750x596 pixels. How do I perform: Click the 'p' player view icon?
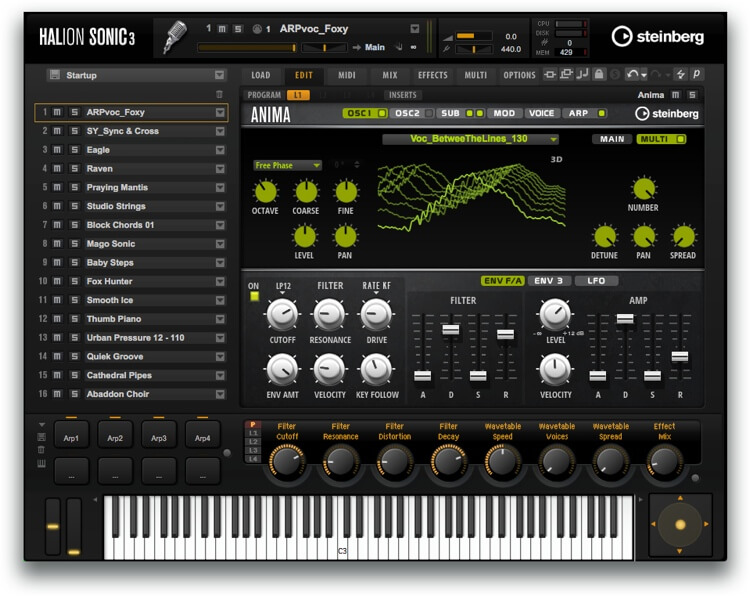tap(696, 74)
